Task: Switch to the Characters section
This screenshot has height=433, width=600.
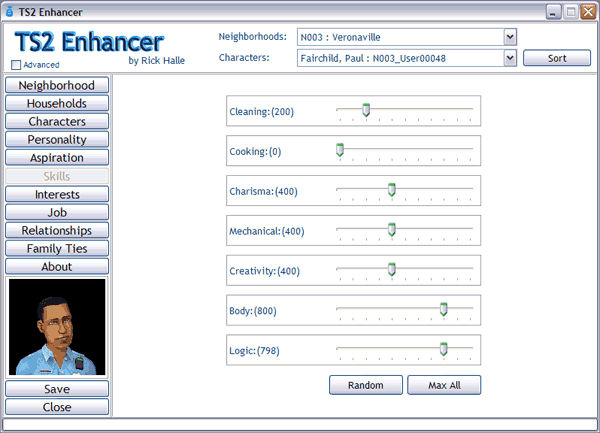Action: tap(57, 121)
